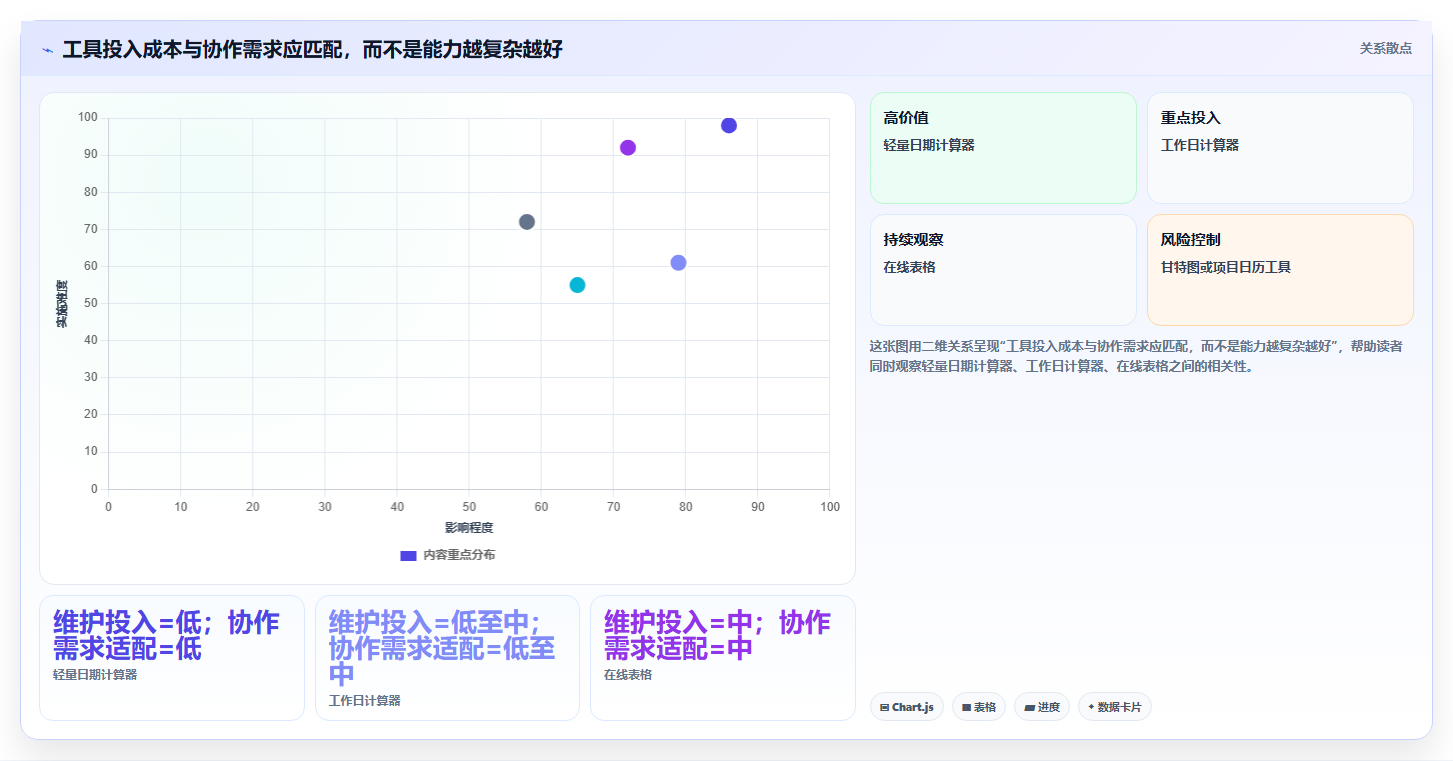Click the 甘特图或项目日历工具 text
Screen dimensions: 1453x761
1226,267
